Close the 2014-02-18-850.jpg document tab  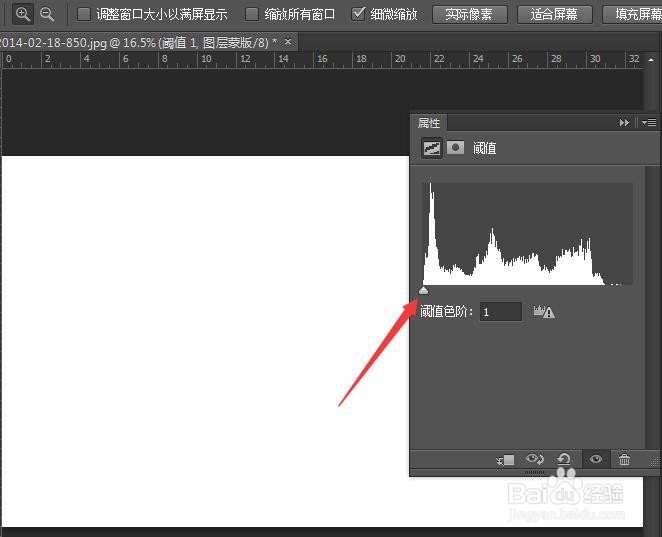click(288, 41)
